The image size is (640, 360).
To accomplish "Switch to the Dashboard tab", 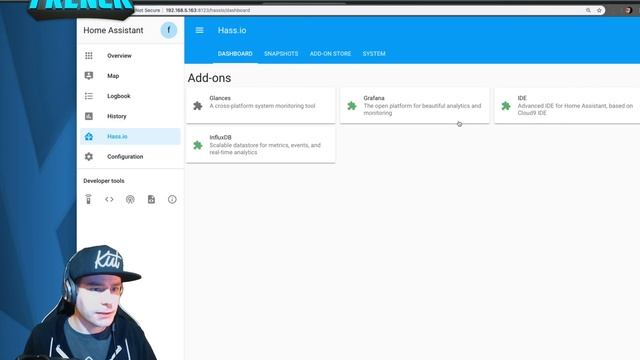I will [235, 53].
